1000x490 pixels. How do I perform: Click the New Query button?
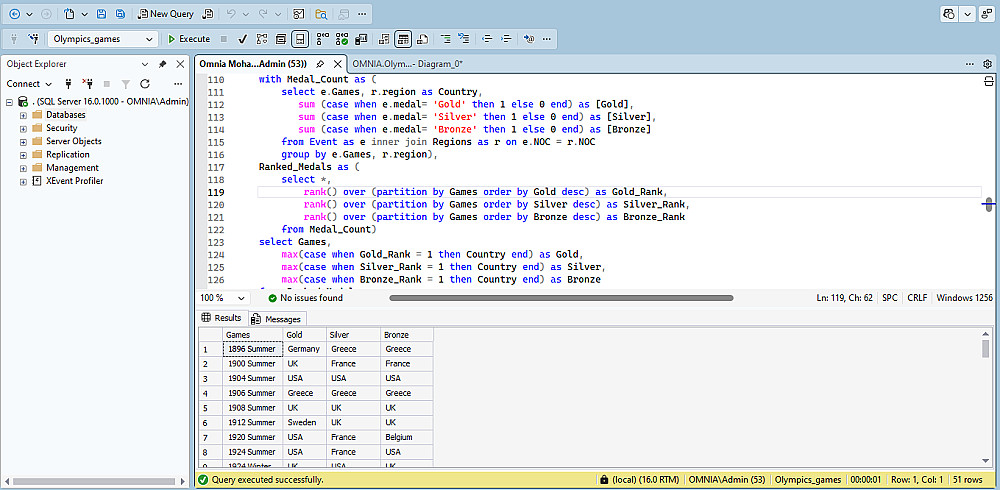[x=166, y=14]
